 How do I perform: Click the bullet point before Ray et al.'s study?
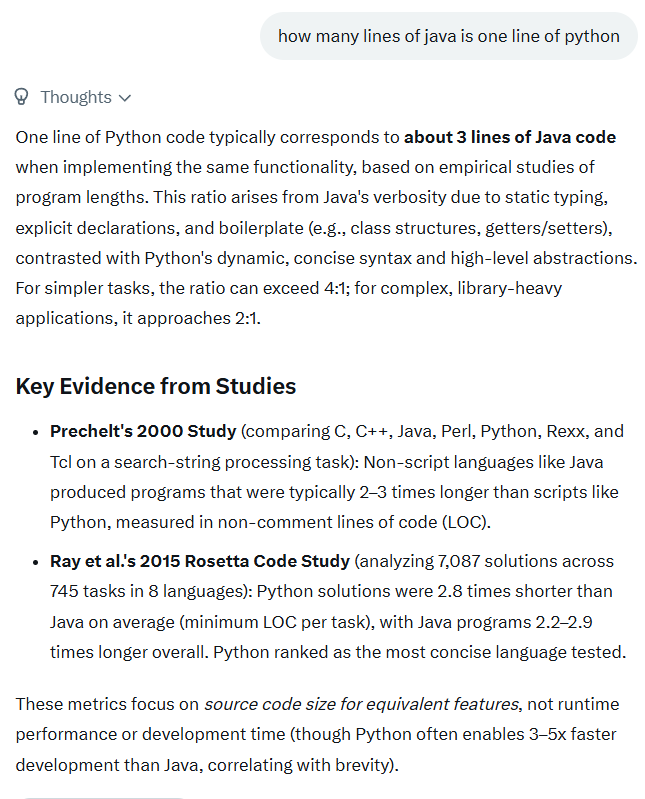tap(33, 562)
